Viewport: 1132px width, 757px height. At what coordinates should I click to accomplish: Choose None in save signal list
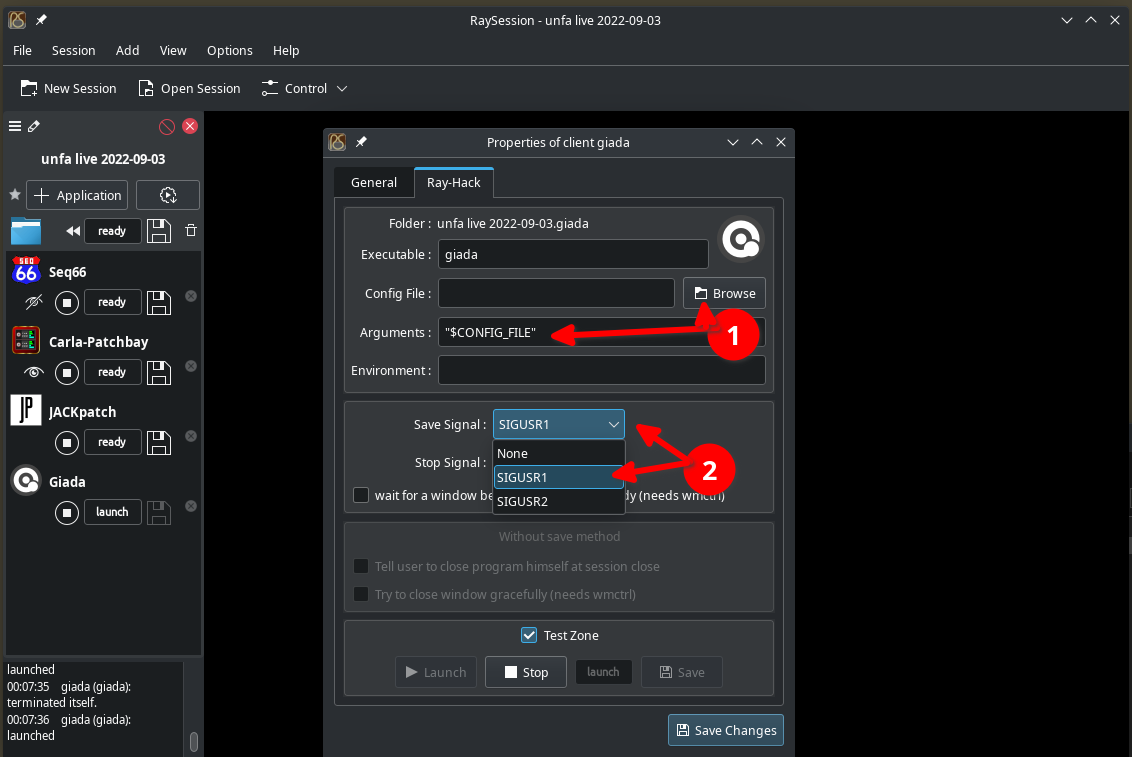[559, 453]
